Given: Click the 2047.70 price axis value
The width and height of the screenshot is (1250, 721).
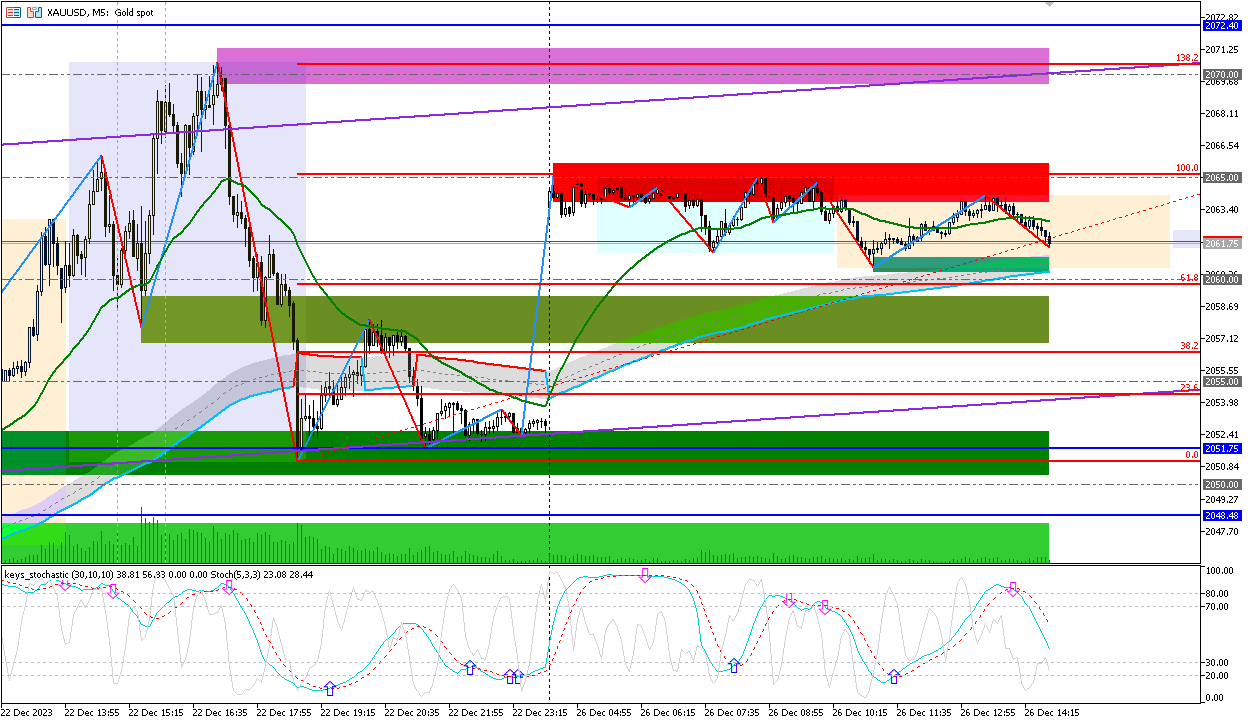Looking at the screenshot, I should pos(1223,531).
